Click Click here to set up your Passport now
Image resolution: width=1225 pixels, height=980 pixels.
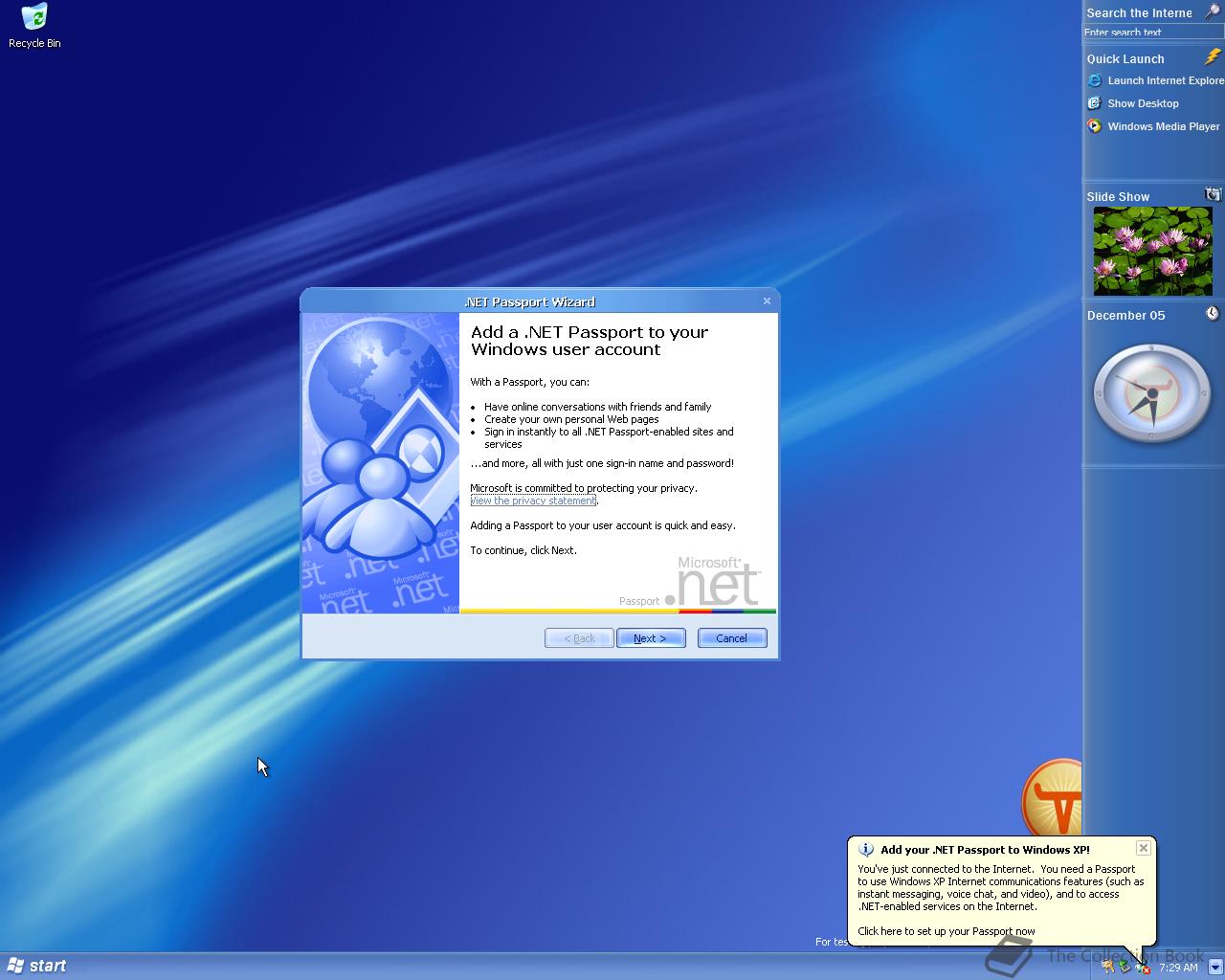click(x=946, y=931)
